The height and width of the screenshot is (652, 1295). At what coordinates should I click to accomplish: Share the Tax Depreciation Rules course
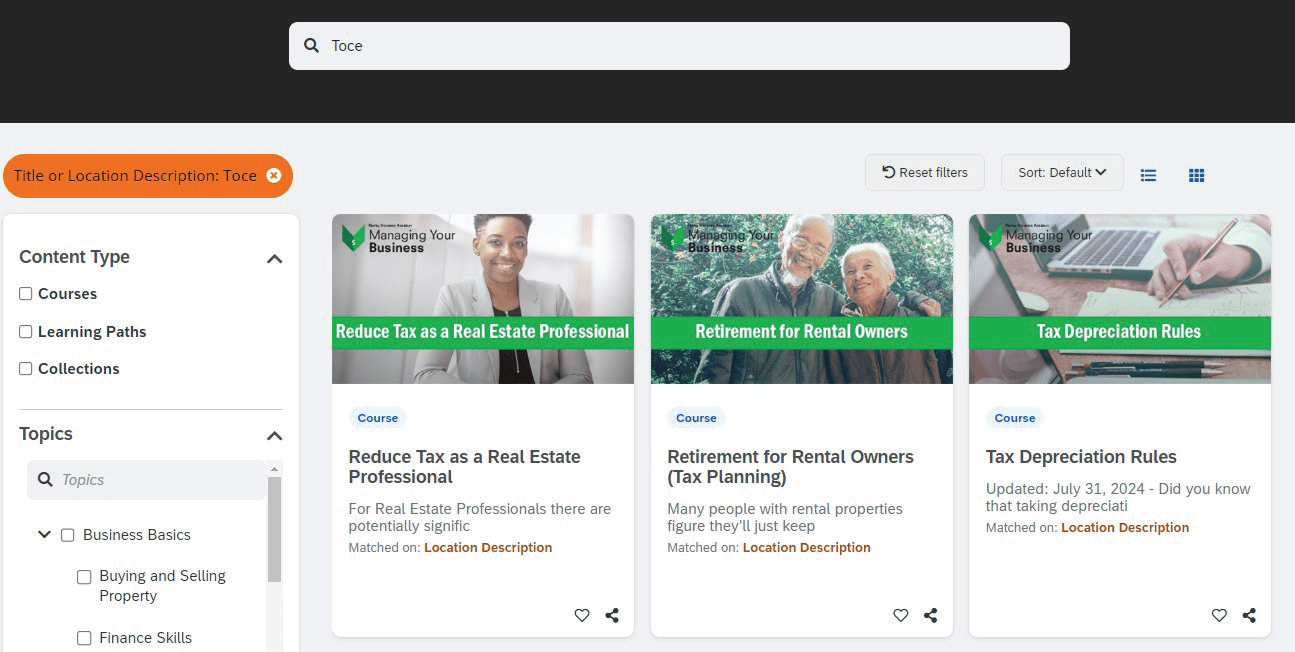(1249, 615)
